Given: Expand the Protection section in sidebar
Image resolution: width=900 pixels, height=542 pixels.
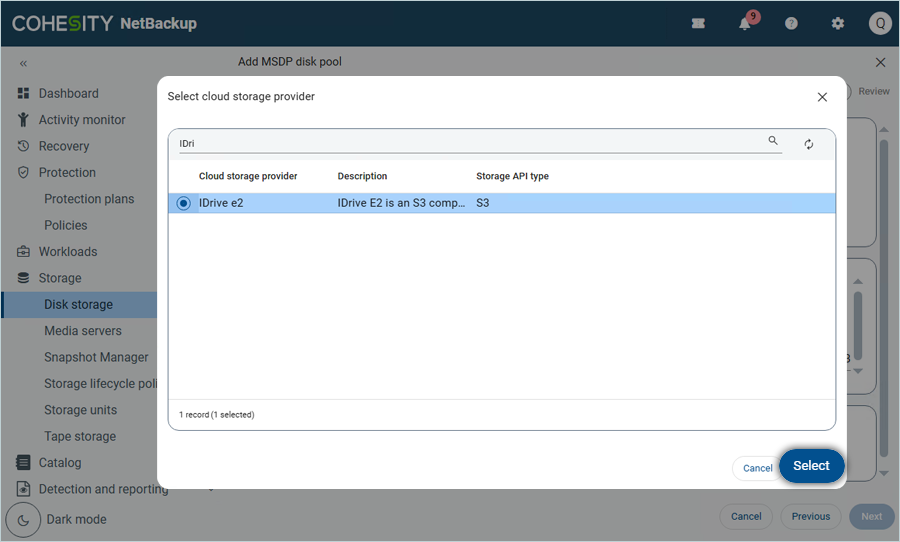Looking at the screenshot, I should tap(66, 172).
